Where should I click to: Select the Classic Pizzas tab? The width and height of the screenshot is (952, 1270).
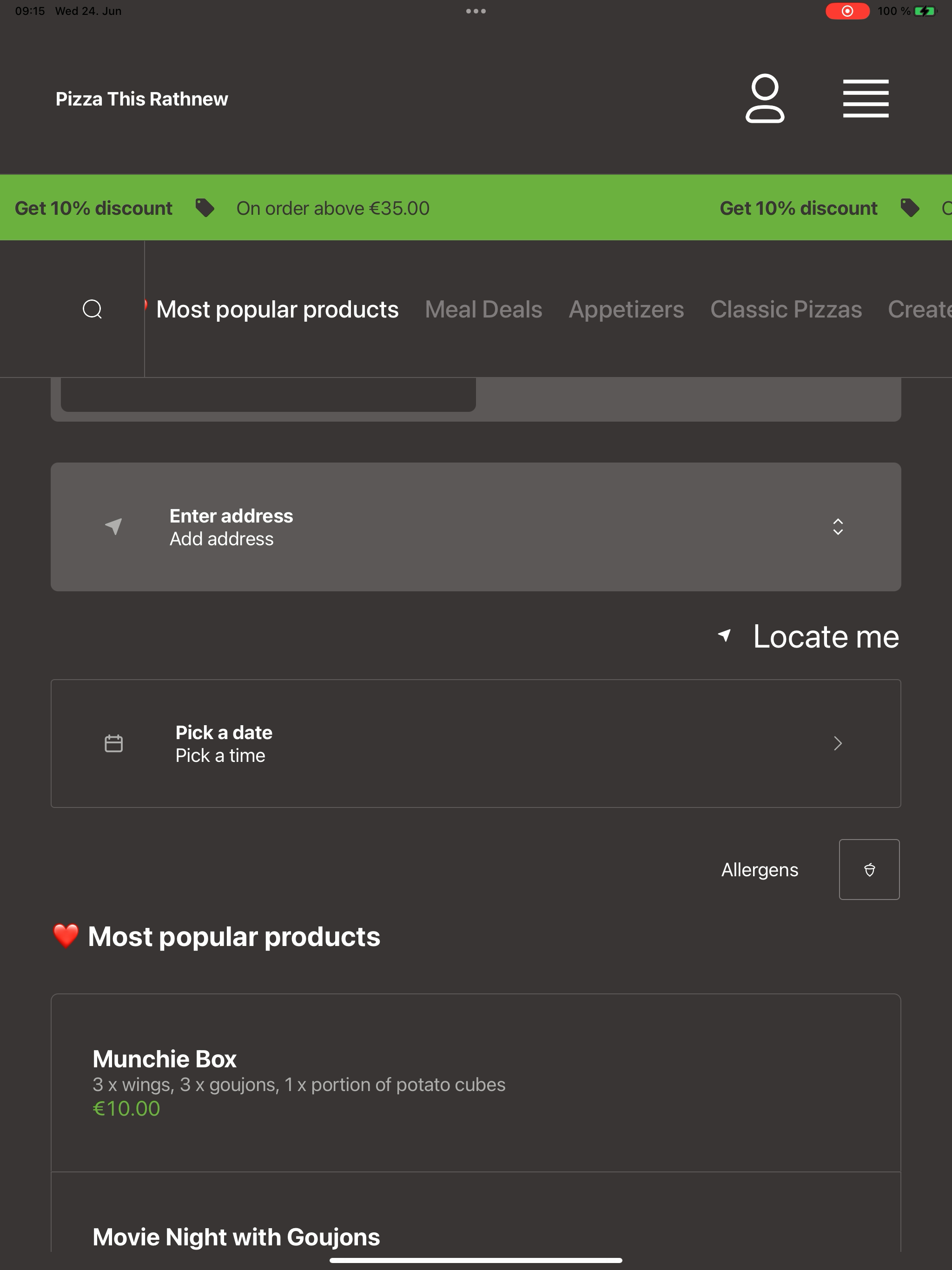click(x=786, y=309)
